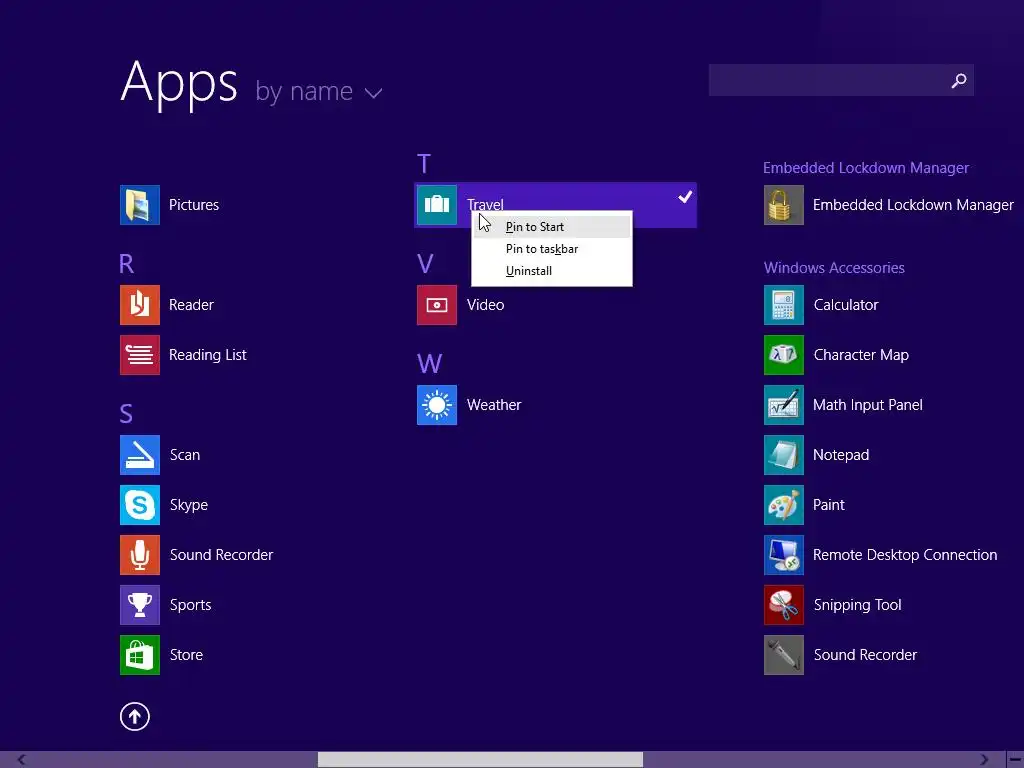Click the 'Reader' app label
Image resolution: width=1024 pixels, height=768 pixels.
coord(191,305)
